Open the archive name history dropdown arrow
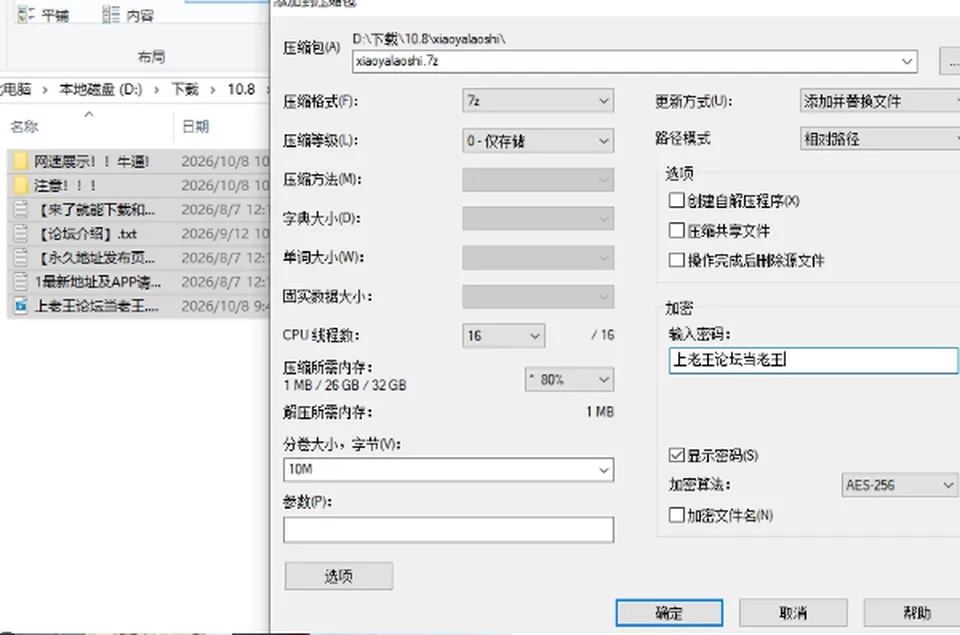 [x=907, y=61]
